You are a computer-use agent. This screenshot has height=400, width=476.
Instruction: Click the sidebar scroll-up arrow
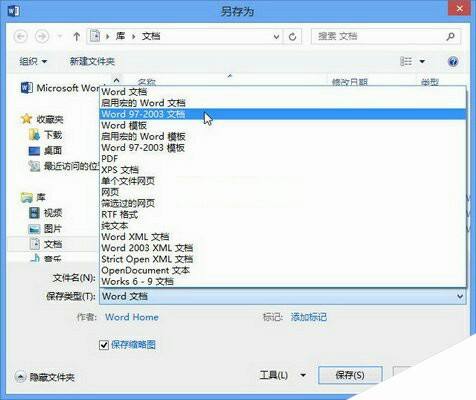[116, 80]
